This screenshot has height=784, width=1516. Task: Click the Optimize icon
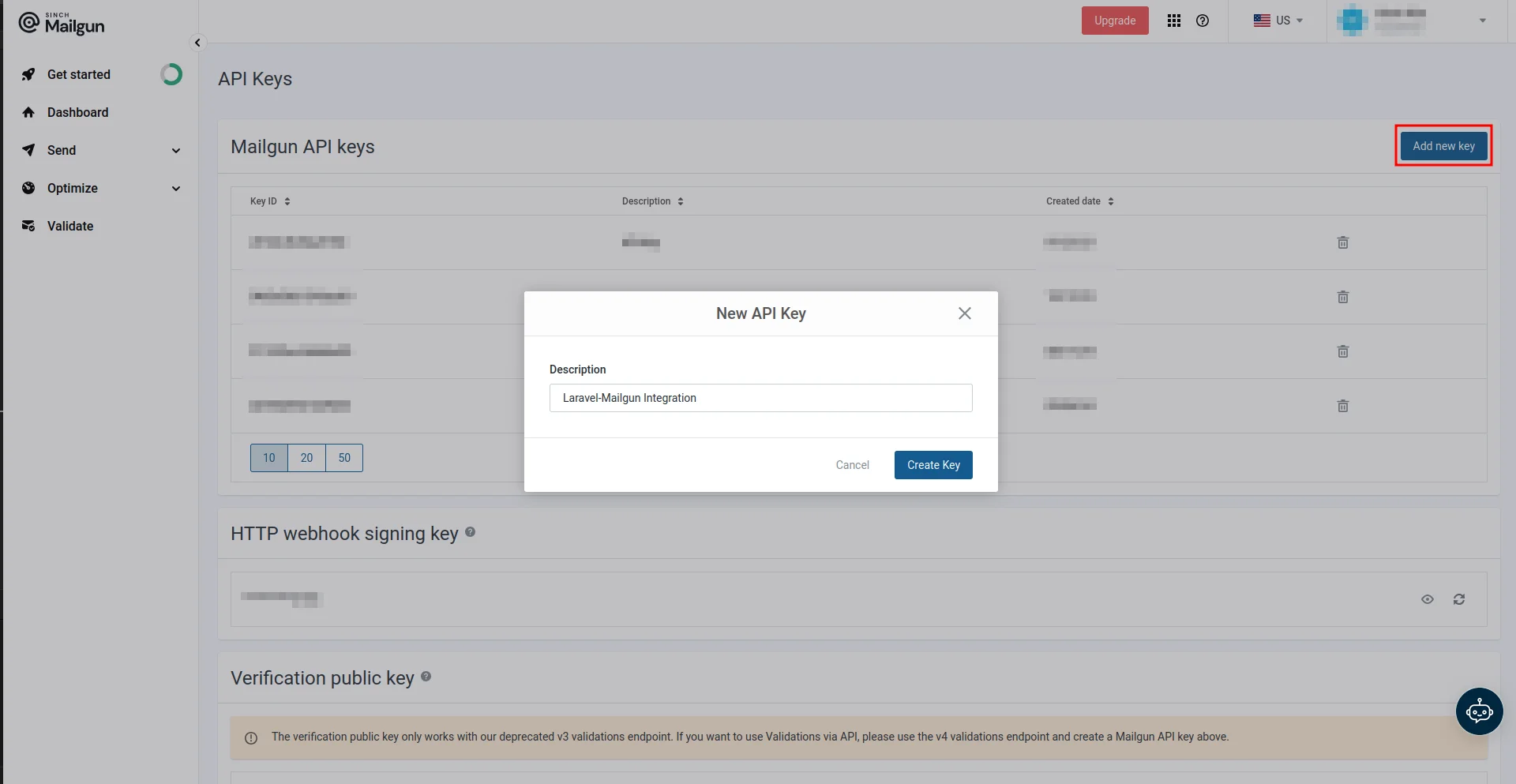pos(28,188)
